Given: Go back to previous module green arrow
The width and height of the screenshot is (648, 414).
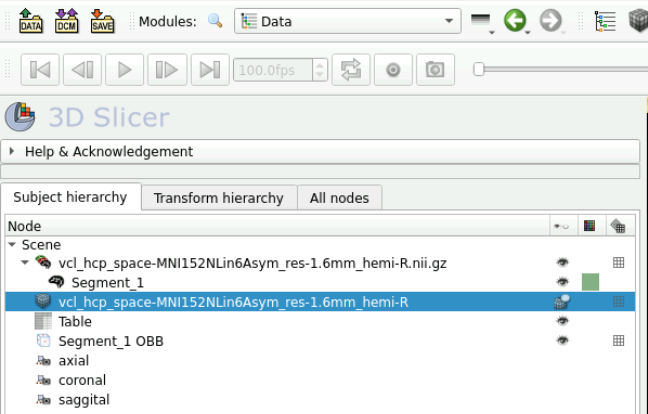Looking at the screenshot, I should (515, 21).
